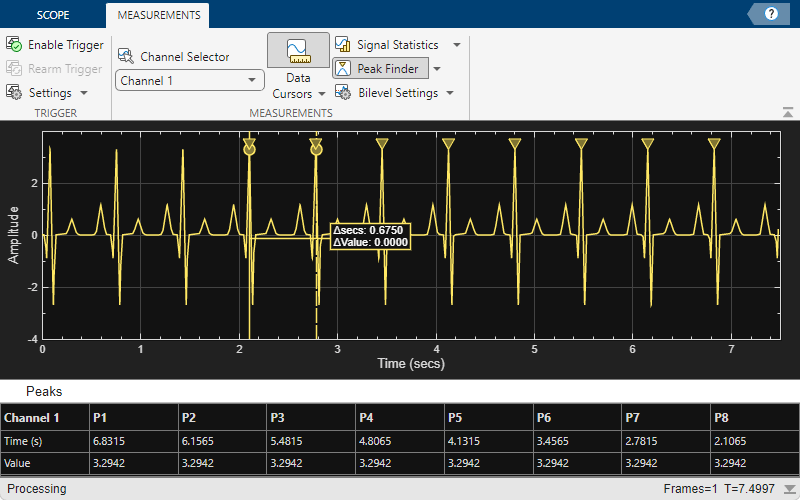
Task: Click the Bilevel Settings icon
Action: click(343, 93)
